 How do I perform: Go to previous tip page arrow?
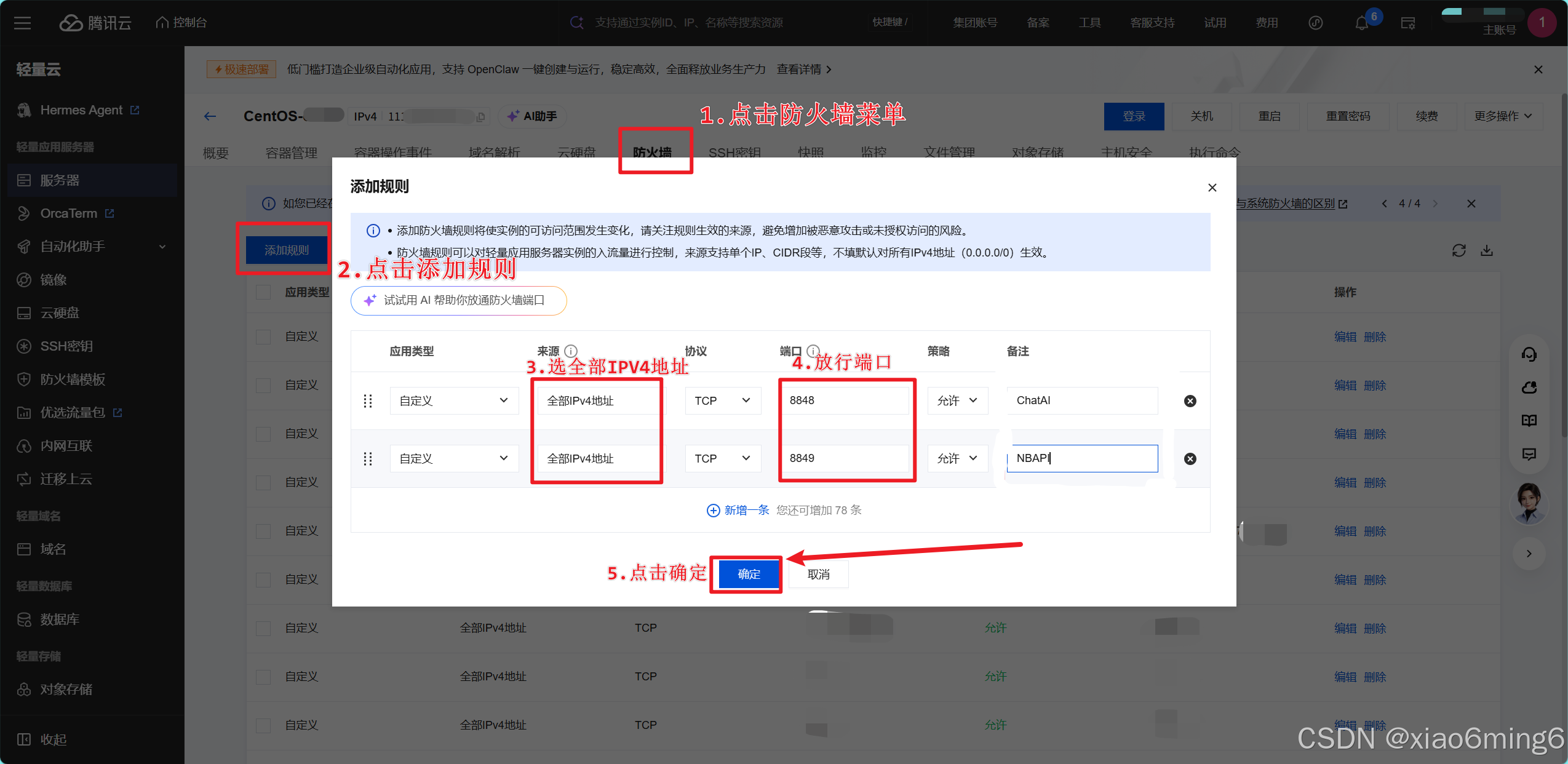1384,204
